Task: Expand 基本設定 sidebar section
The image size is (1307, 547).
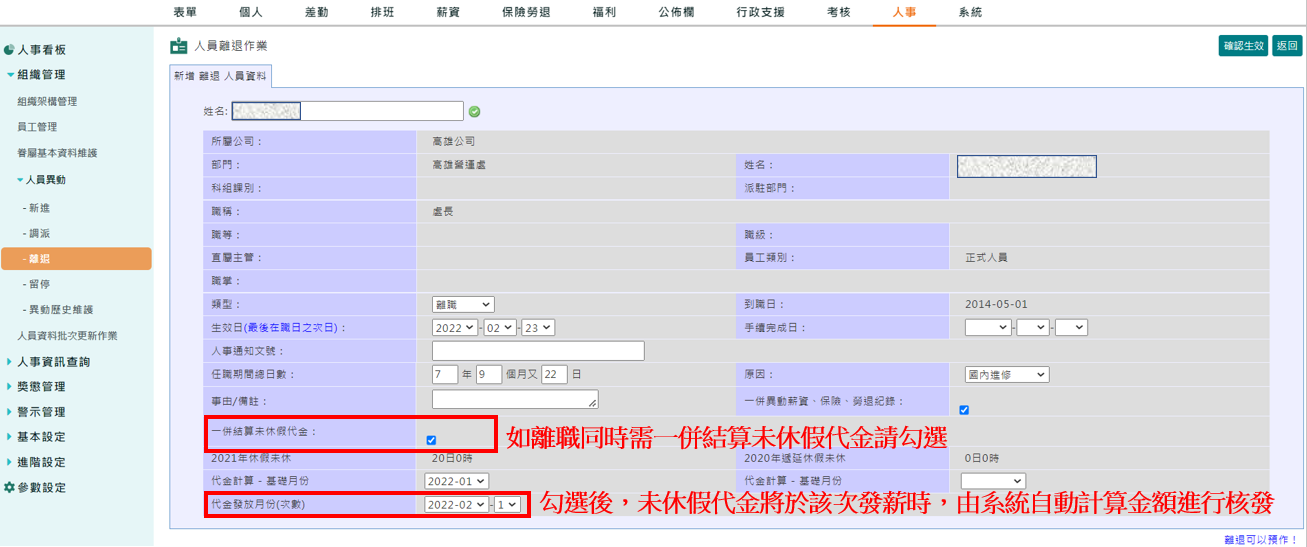Action: point(36,437)
